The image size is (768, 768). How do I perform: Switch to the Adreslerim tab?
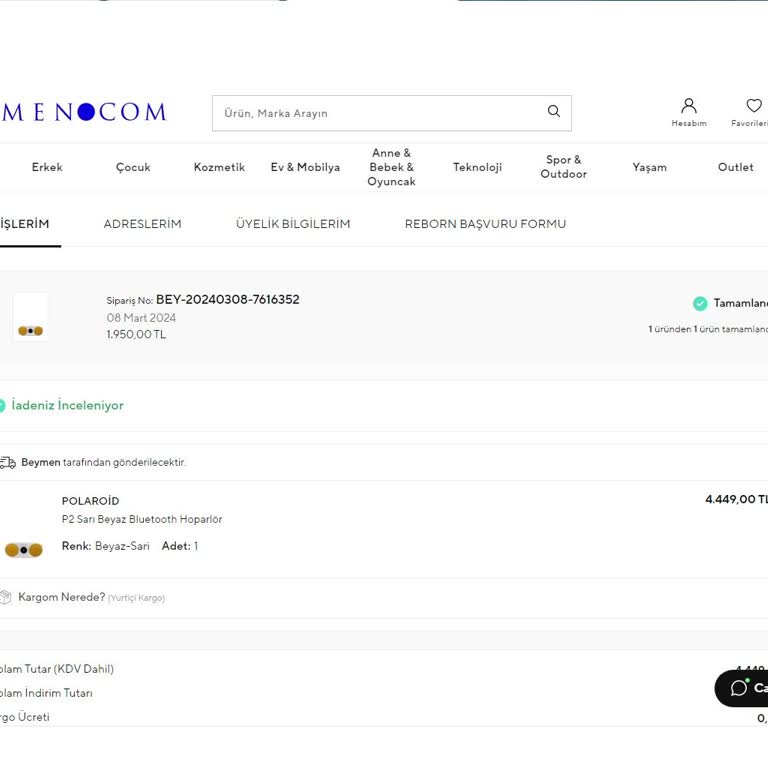[142, 224]
